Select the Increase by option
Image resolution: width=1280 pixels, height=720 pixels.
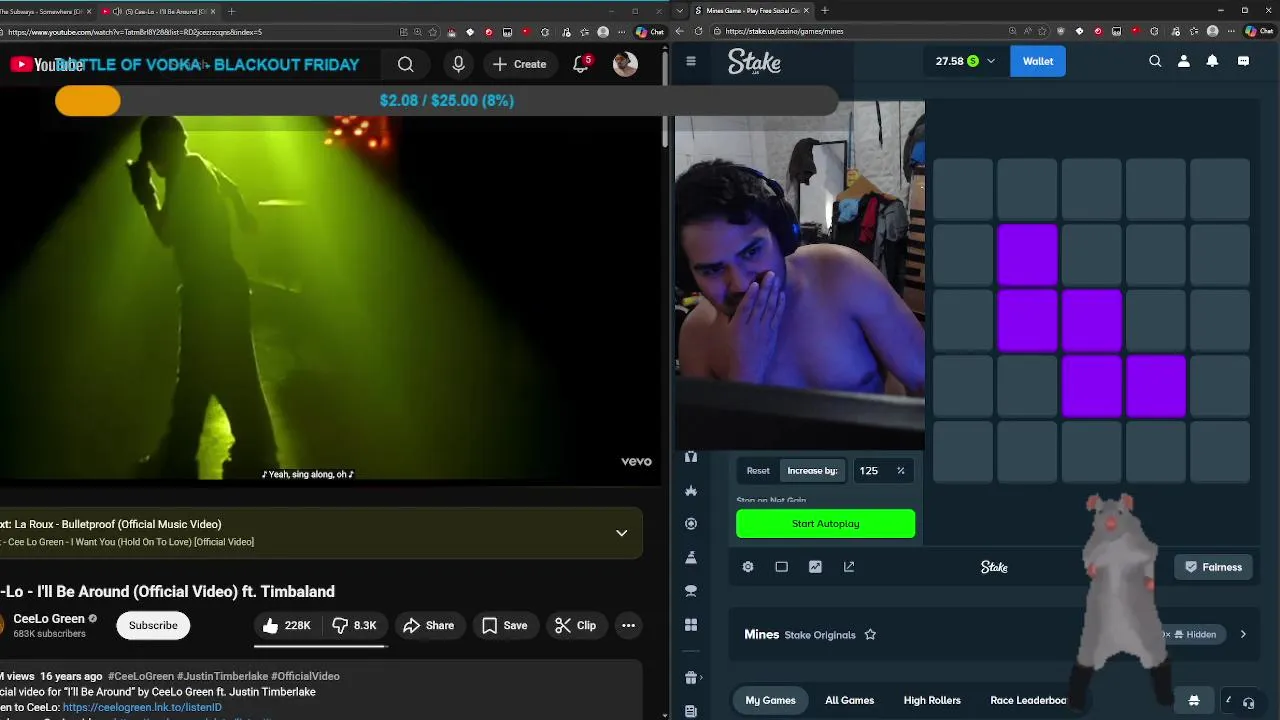[x=812, y=471]
